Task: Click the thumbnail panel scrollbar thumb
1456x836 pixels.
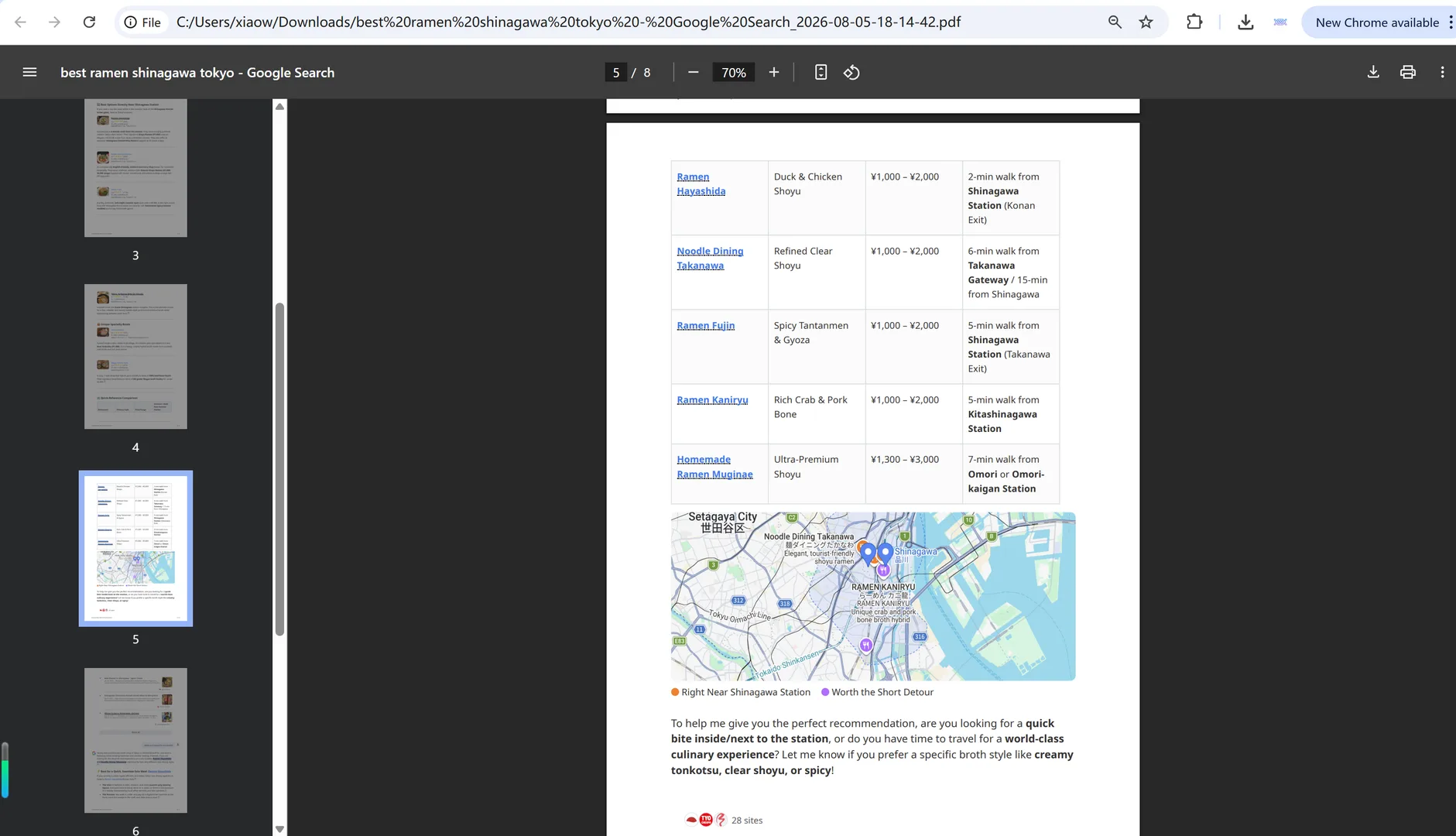Action: 279,468
